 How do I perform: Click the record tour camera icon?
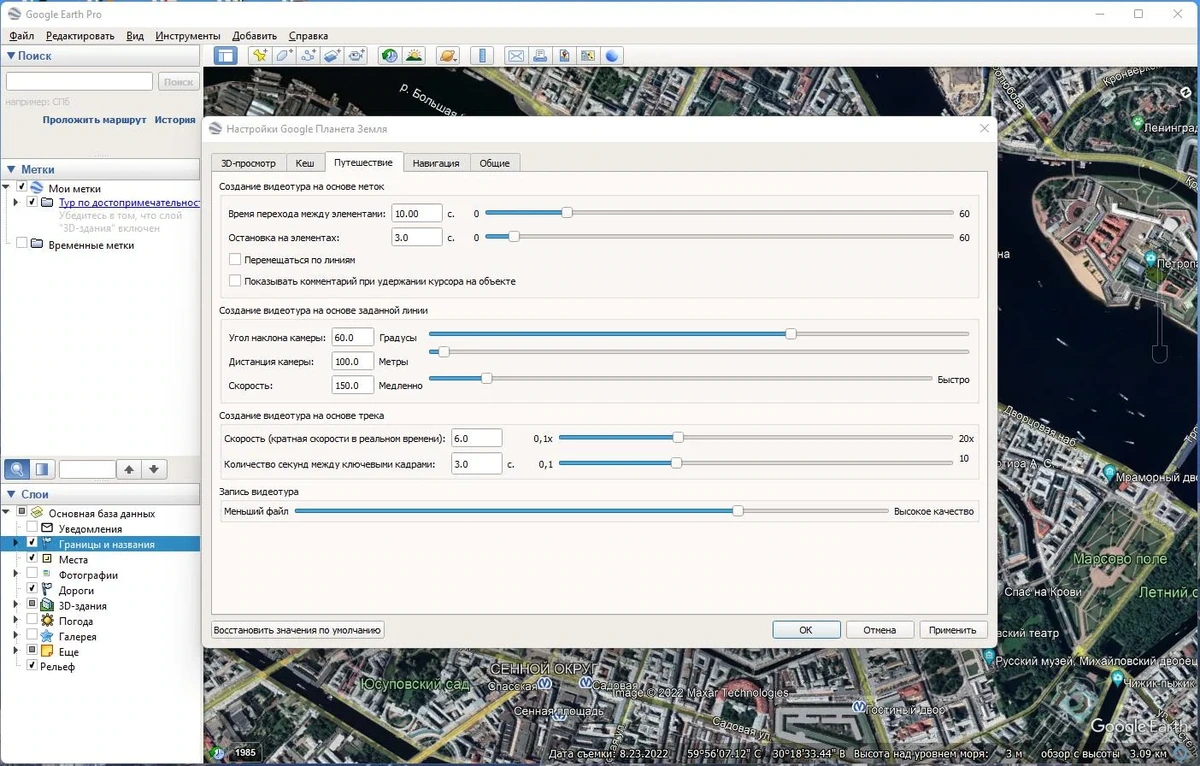pyautogui.click(x=357, y=56)
